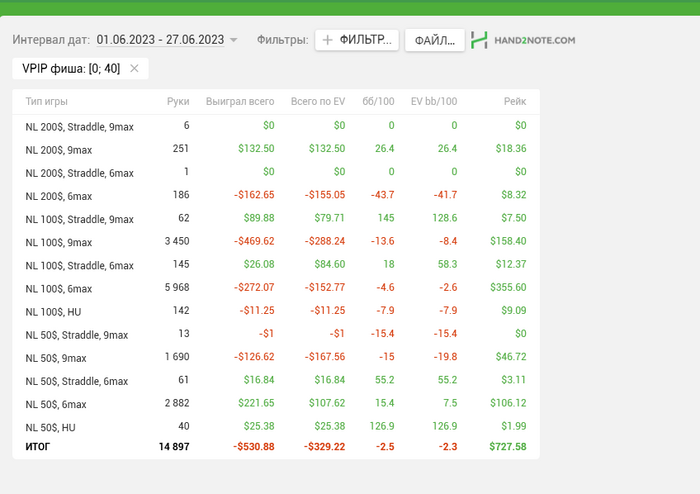Click the bb/100 value 145
This screenshot has height=494, width=700.
386,218
